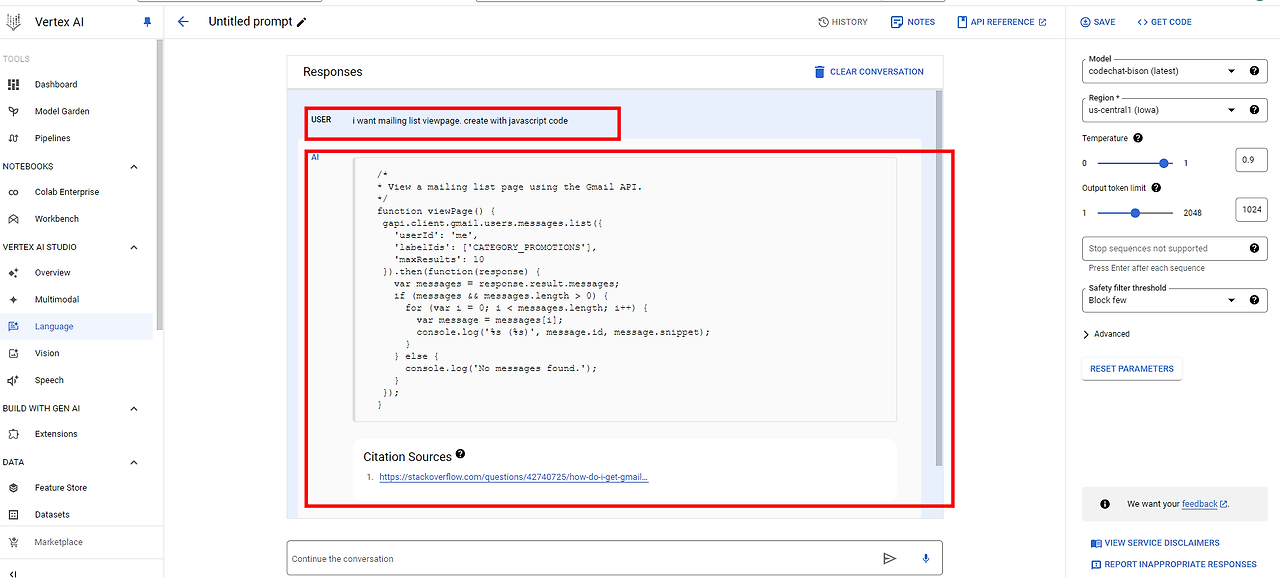The width and height of the screenshot is (1280, 578).
Task: Click the Vertex AI logo icon
Action: 14,21
